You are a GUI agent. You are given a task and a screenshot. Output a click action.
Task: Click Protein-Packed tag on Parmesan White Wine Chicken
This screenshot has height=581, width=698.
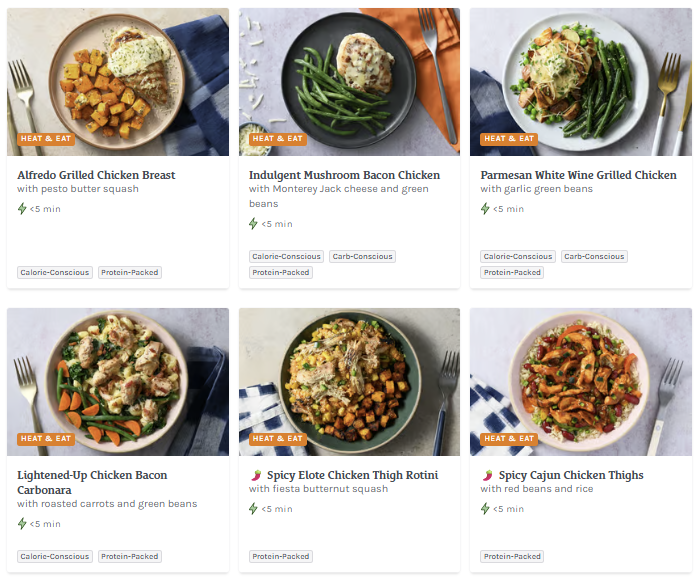512,272
